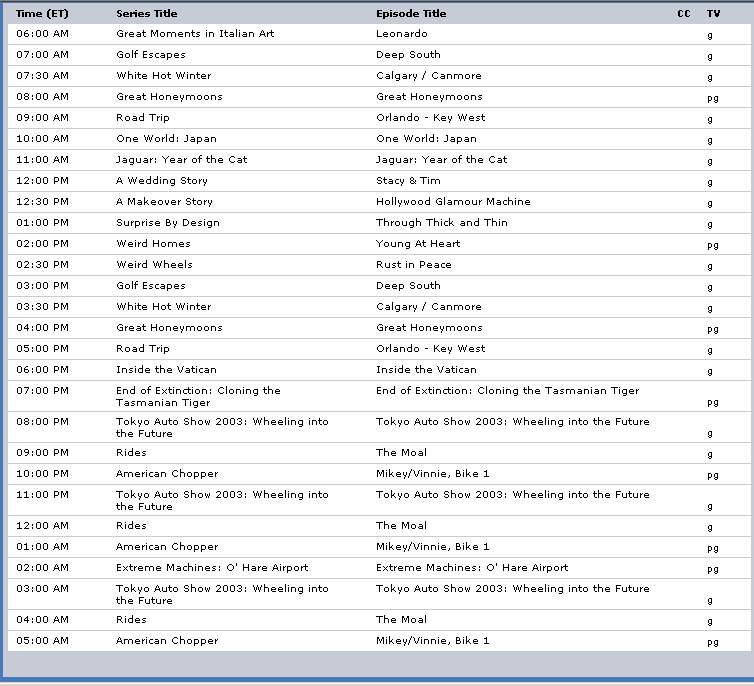This screenshot has height=686, width=754.
Task: Select Weird Homes series title
Action: coord(153,244)
